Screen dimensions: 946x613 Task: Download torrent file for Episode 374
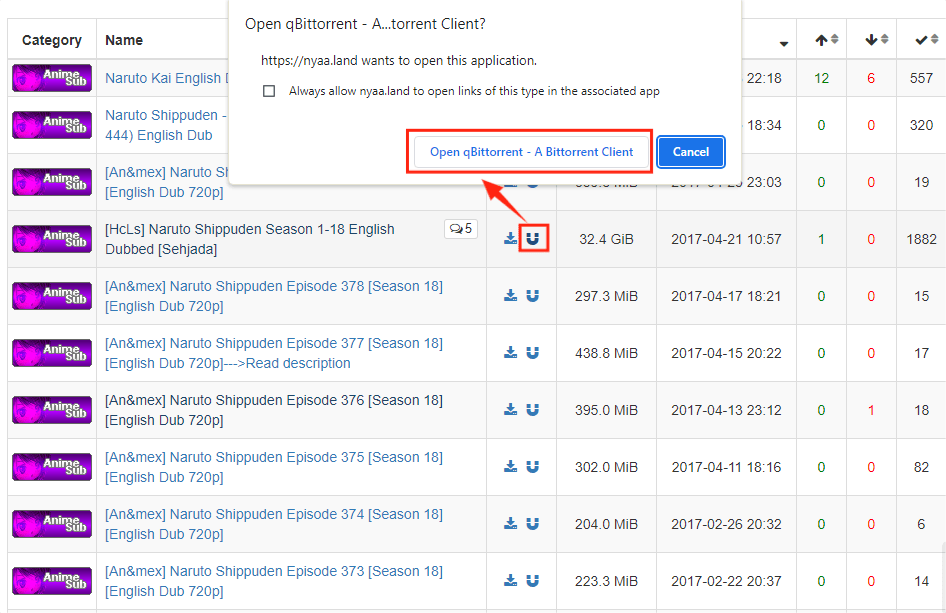point(511,524)
